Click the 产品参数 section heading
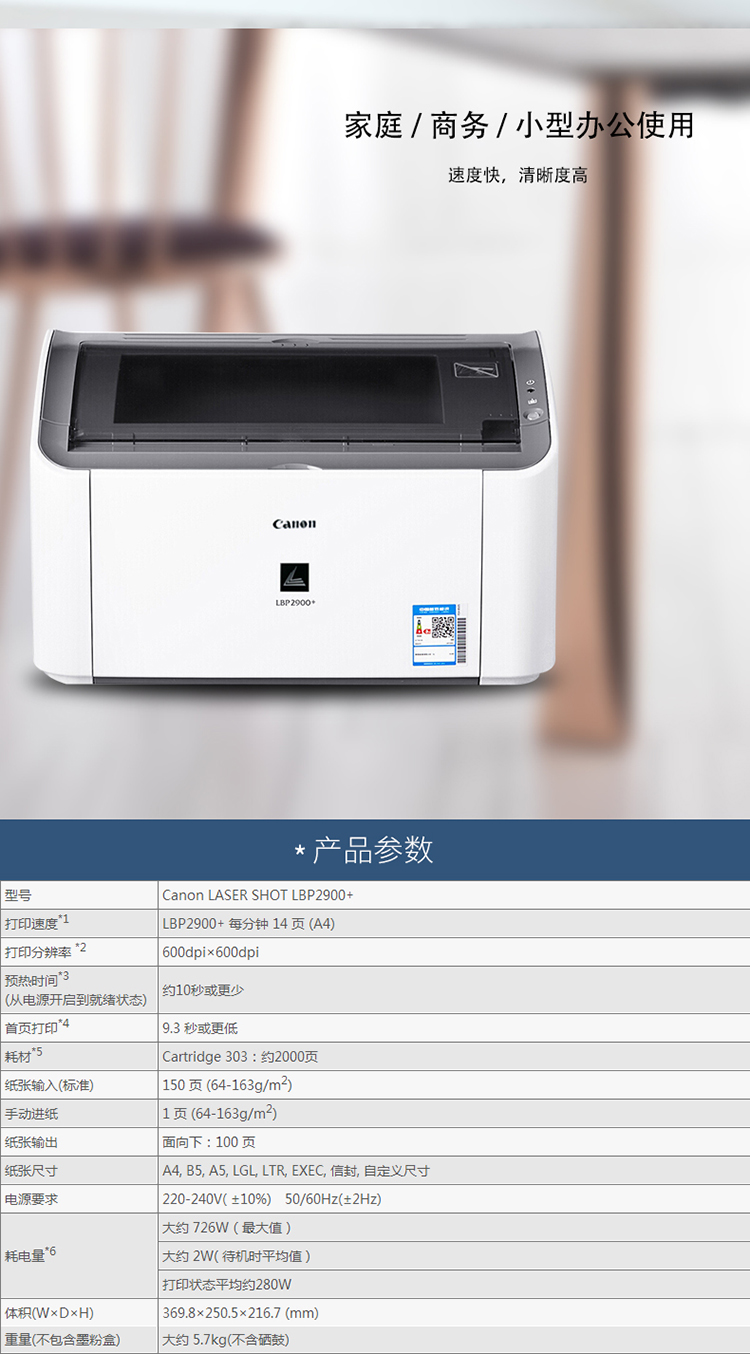The image size is (750, 1354). tap(373, 850)
